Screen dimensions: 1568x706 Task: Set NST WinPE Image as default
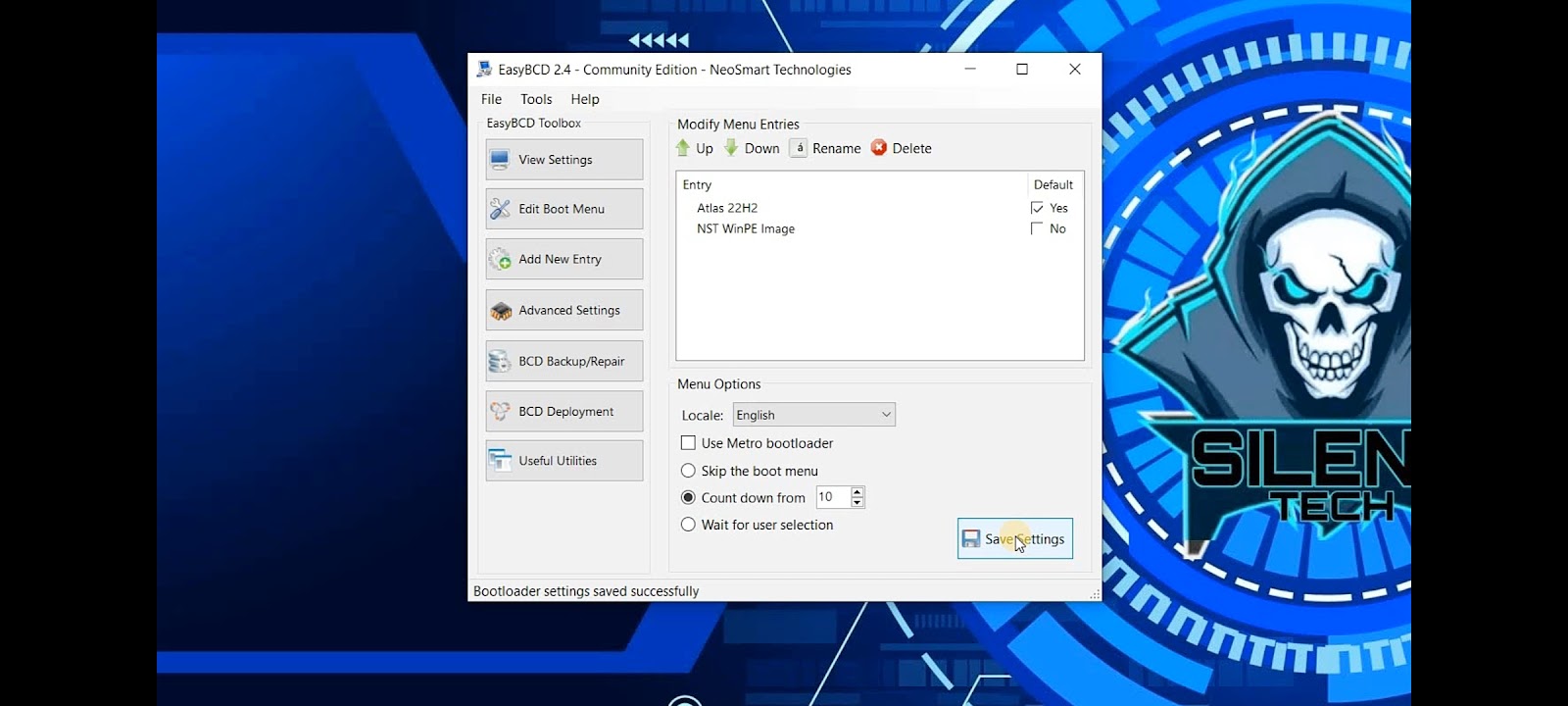(1037, 228)
